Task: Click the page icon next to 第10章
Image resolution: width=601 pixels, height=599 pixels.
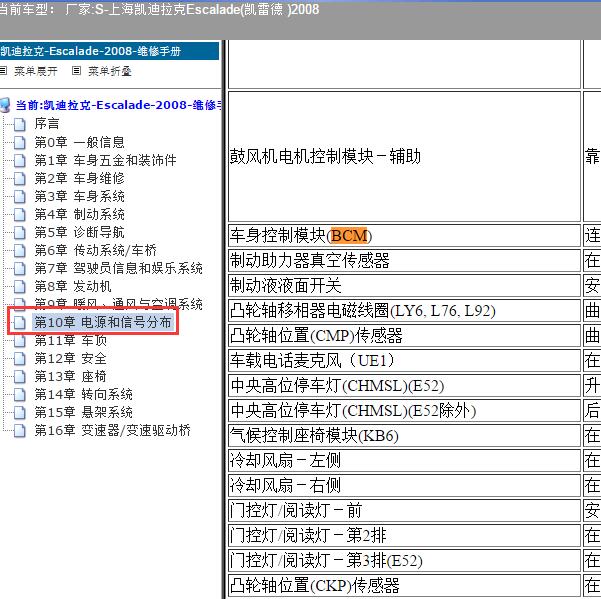Action: 20,323
